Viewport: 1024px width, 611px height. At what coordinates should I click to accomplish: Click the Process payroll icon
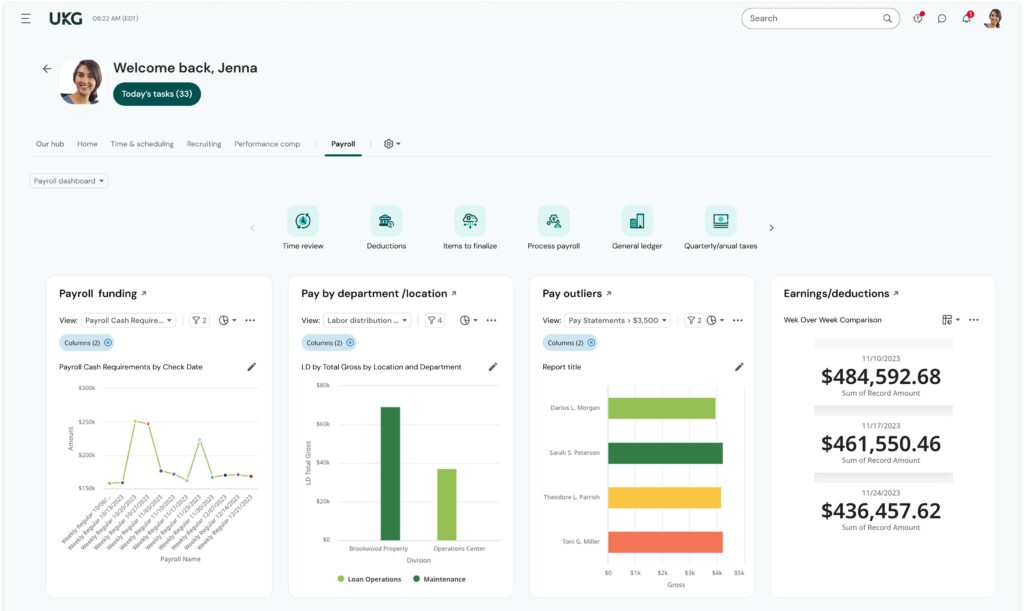[553, 222]
